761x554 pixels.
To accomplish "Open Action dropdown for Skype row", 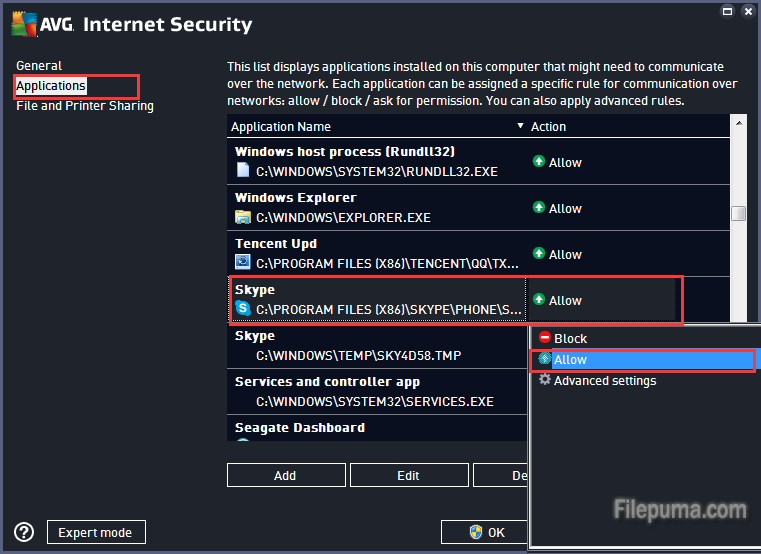I will point(602,300).
